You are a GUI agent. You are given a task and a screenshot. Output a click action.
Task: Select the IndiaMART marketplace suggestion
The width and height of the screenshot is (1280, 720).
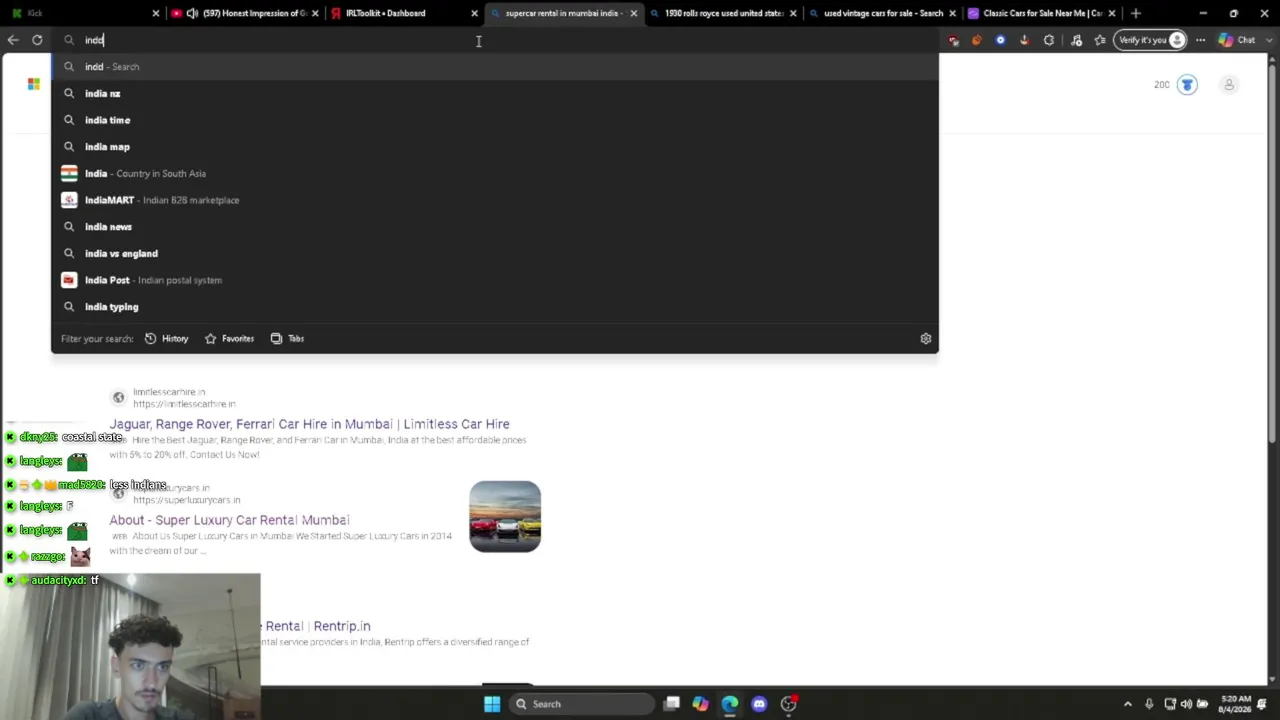495,200
